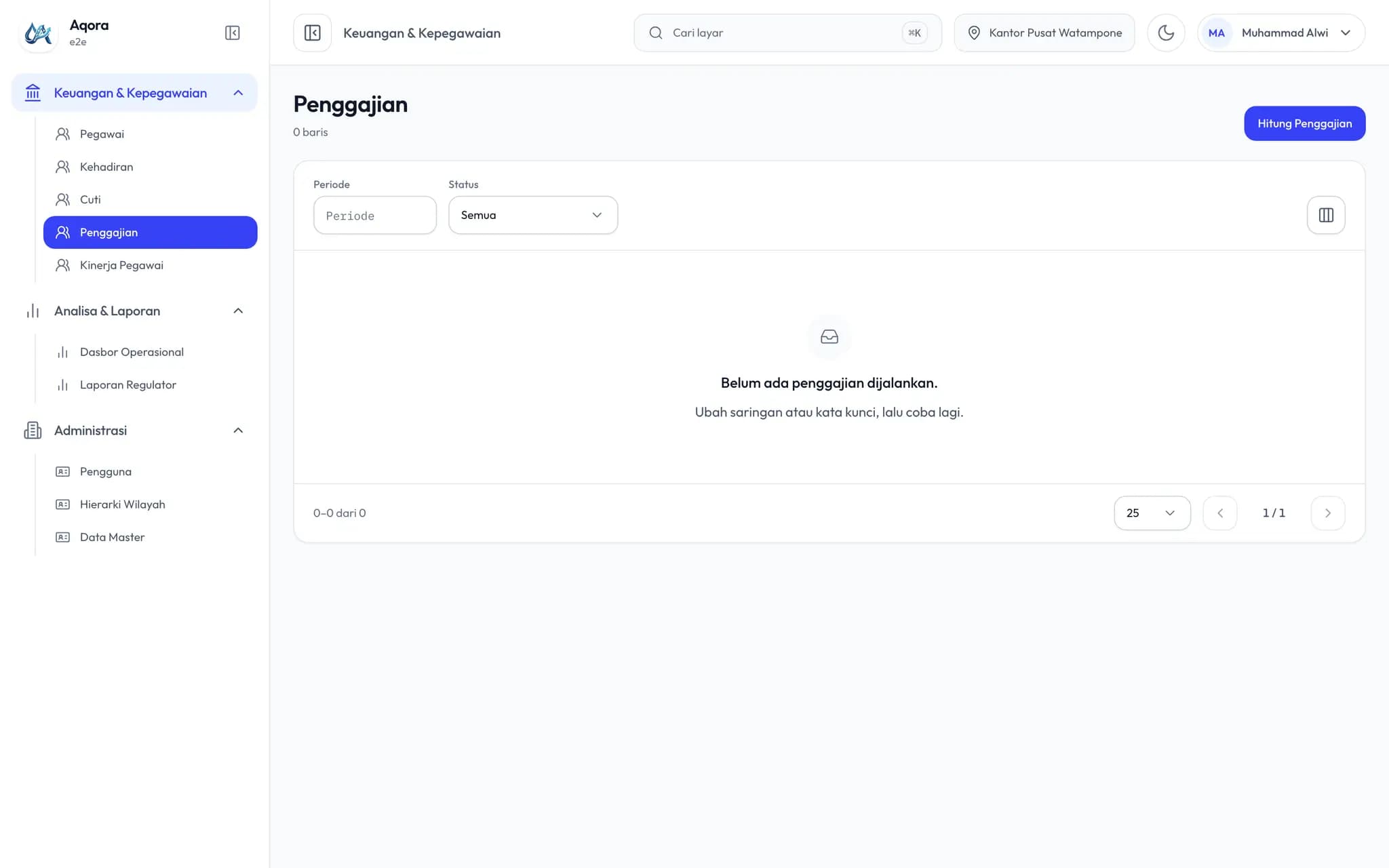Open column visibility settings icon
This screenshot has height=868, width=1389.
[x=1325, y=215]
